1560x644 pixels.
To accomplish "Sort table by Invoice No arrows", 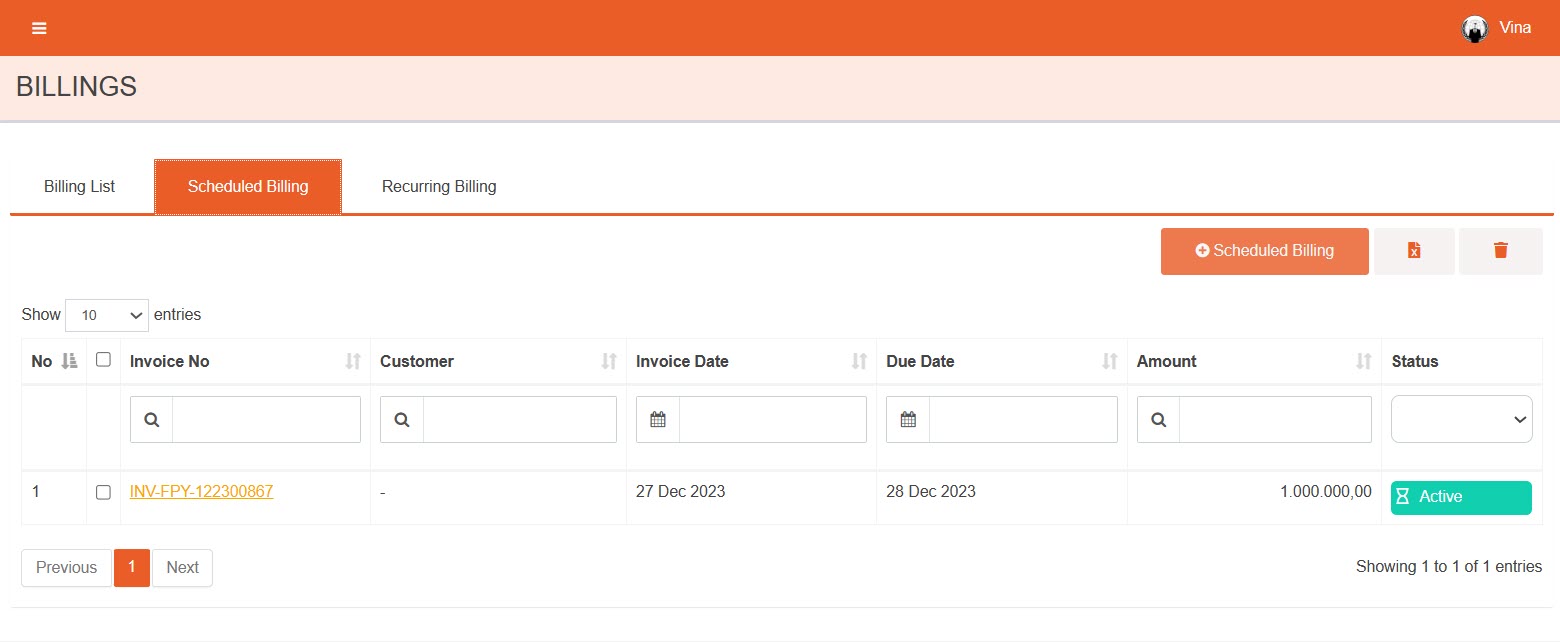I will point(352,361).
